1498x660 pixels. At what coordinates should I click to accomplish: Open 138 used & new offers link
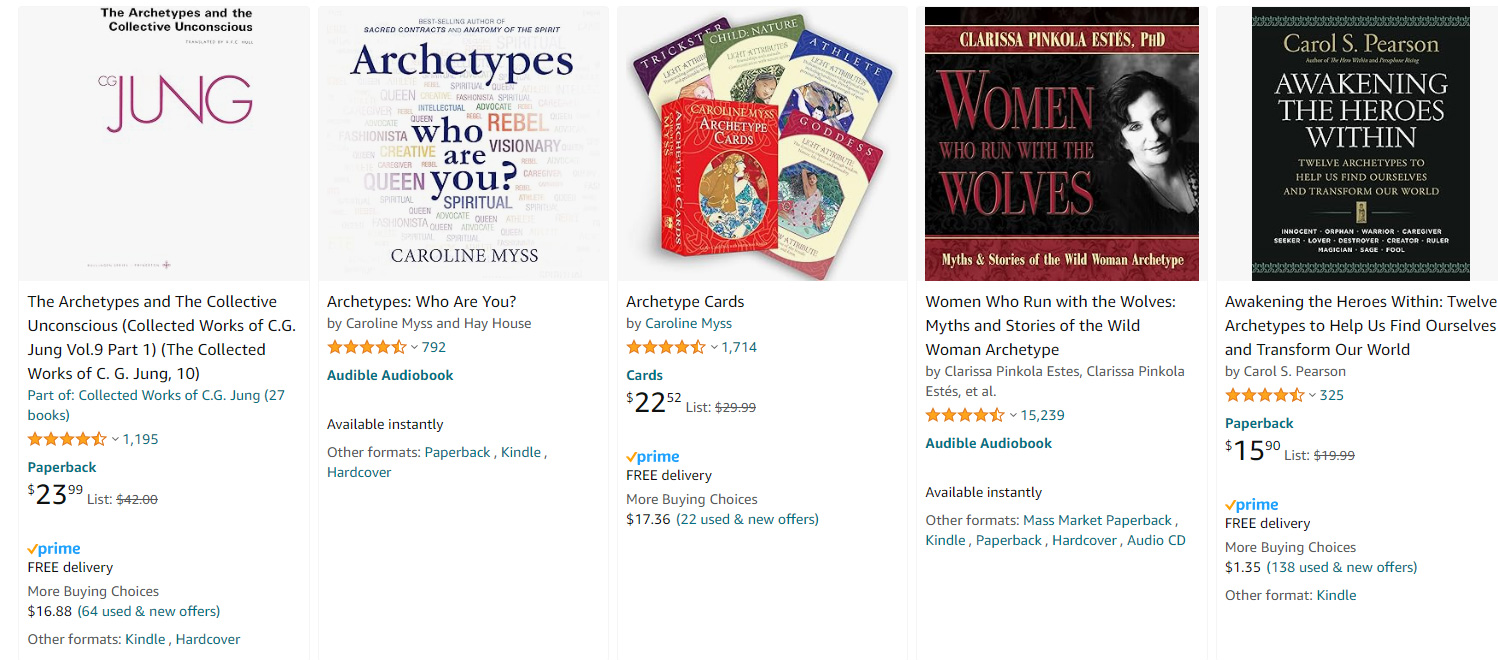[x=1342, y=567]
